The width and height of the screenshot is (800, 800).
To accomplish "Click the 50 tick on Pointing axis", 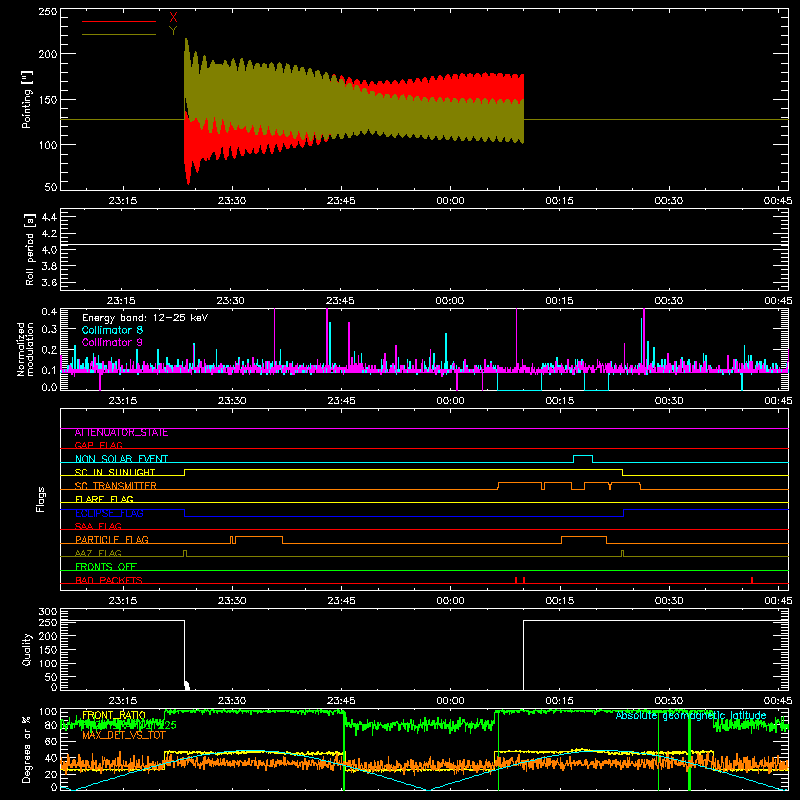I will (x=51, y=187).
